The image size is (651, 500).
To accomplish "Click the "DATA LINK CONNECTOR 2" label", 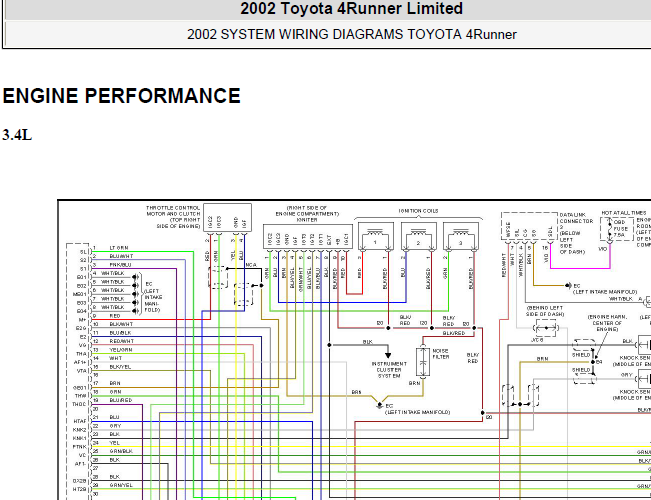I will point(576,221).
